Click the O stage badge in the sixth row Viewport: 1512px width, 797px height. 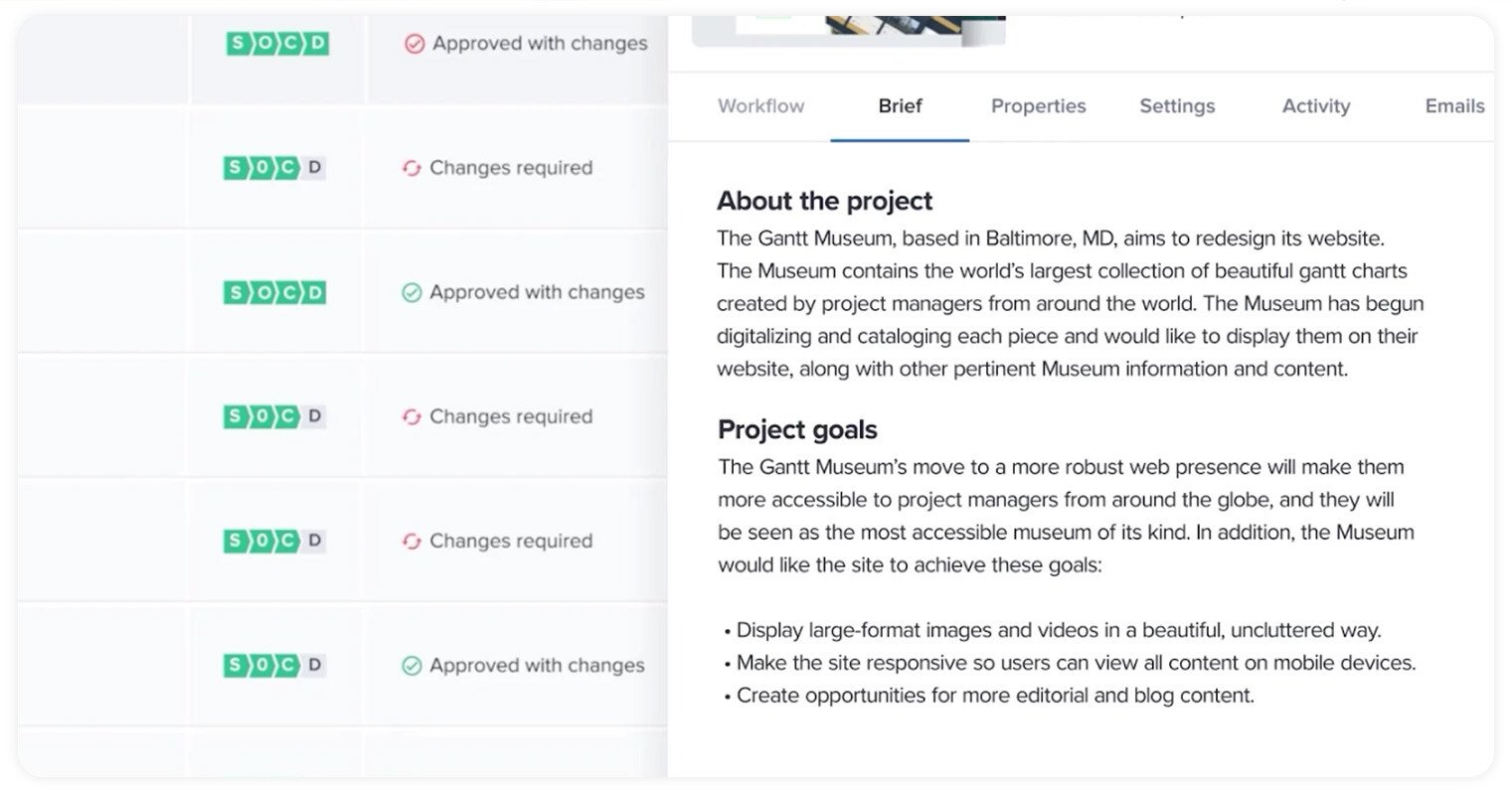pyautogui.click(x=261, y=665)
